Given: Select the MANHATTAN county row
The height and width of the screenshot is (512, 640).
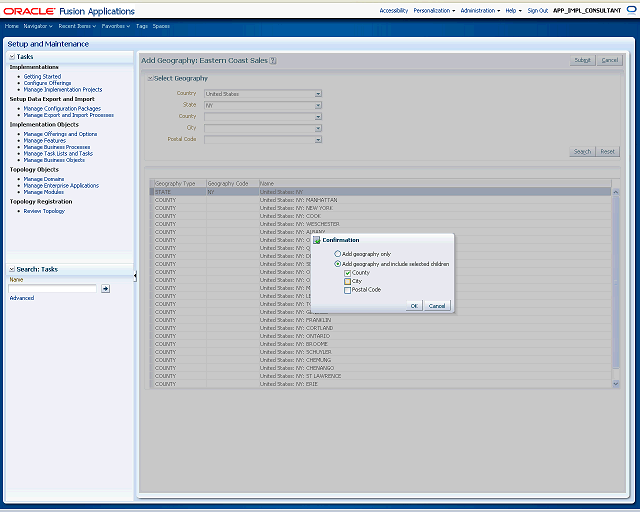Looking at the screenshot, I should (x=380, y=200).
